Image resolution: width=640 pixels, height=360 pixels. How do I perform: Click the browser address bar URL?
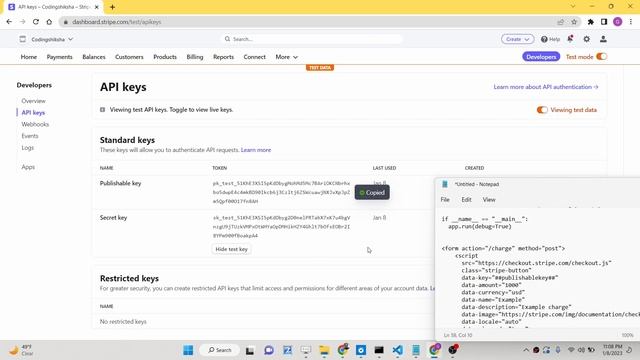click(116, 22)
